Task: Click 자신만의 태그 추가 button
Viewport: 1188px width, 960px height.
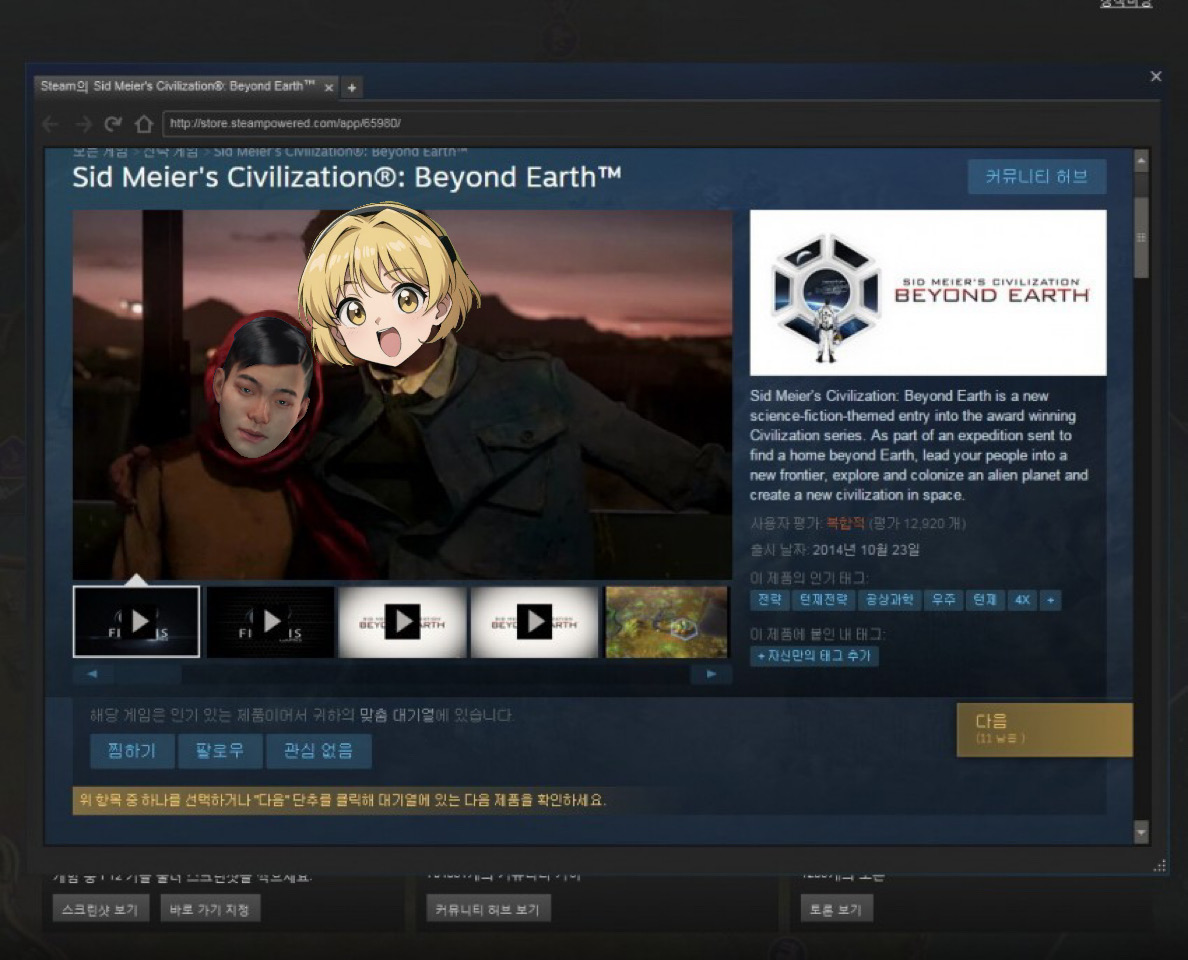Action: 814,656
